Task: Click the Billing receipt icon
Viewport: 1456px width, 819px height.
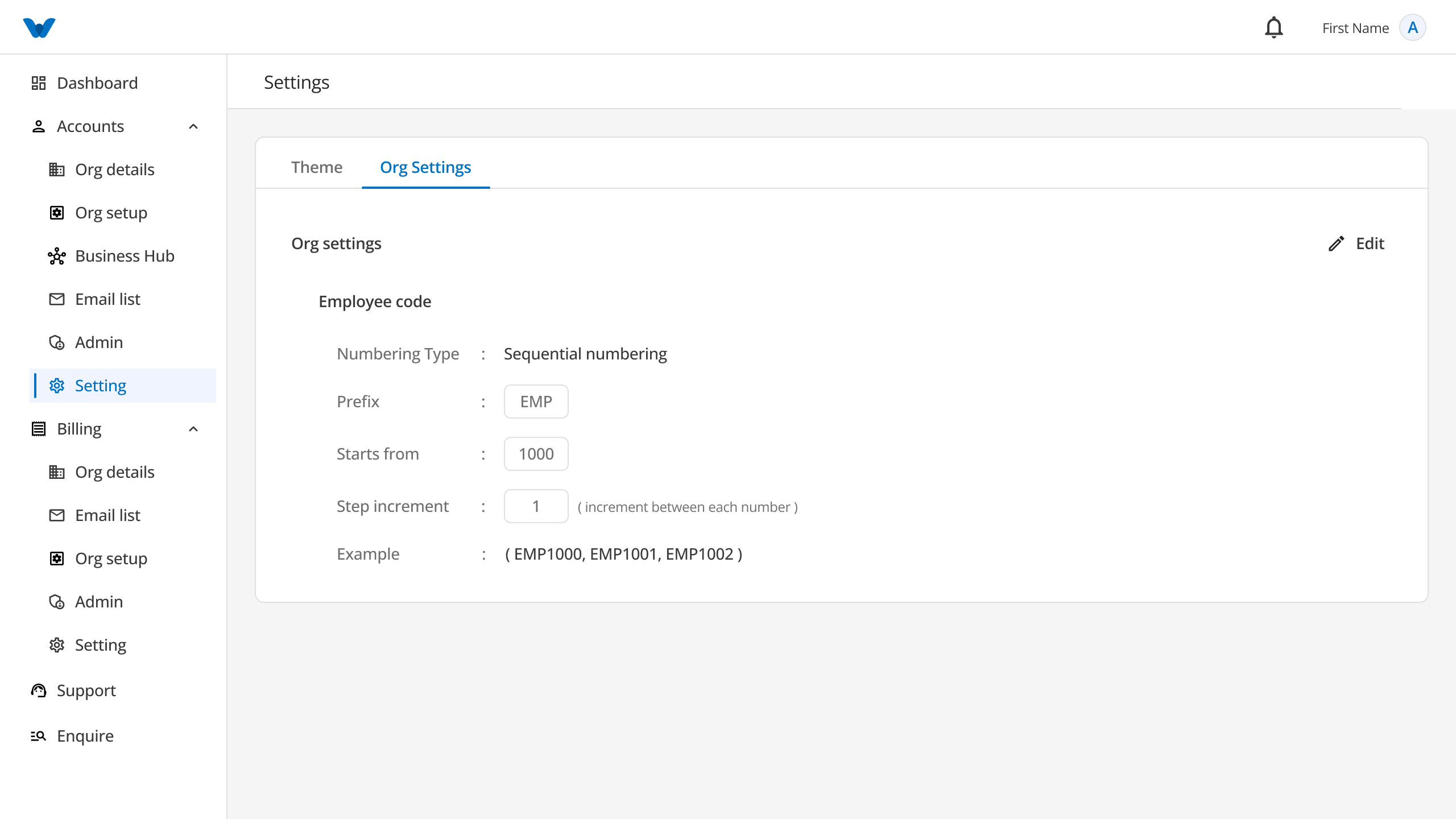Action: pos(39,429)
